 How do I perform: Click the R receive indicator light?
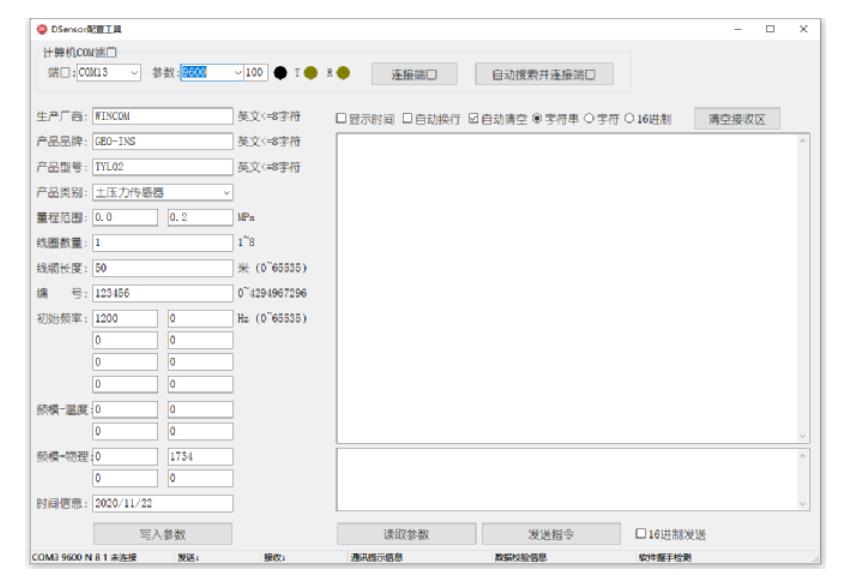click(x=343, y=73)
